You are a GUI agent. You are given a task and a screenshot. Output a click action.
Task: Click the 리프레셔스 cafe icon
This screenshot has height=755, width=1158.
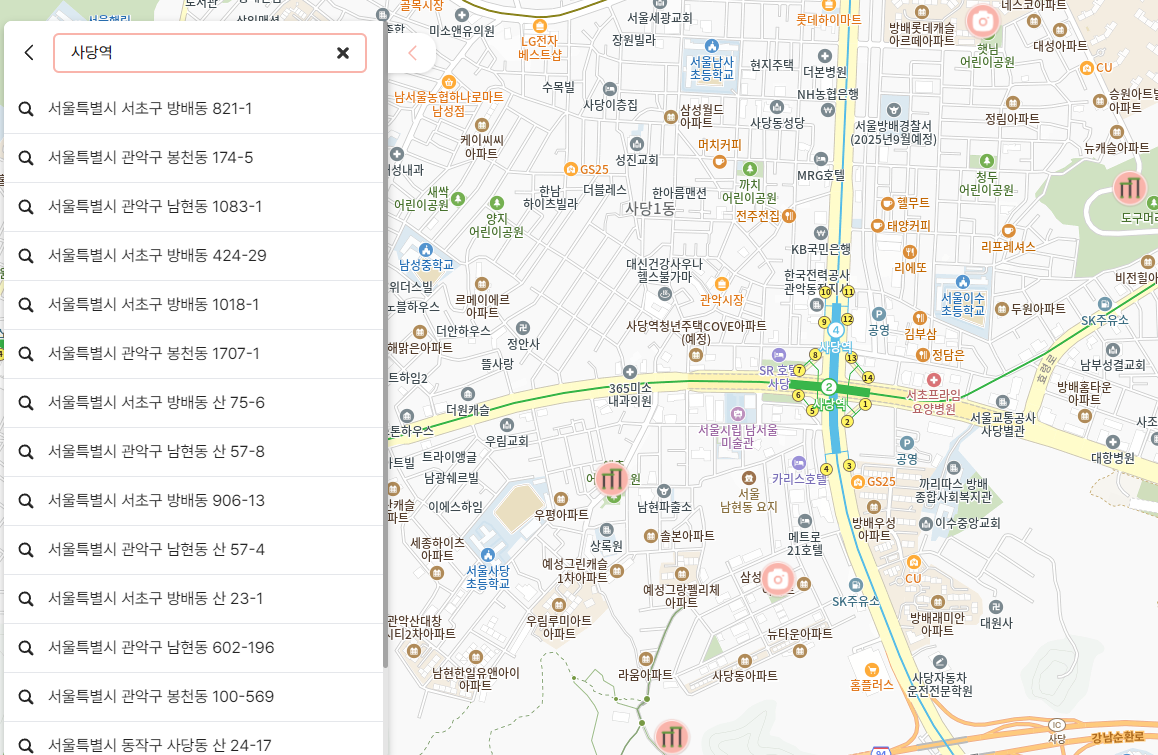[x=1008, y=230]
